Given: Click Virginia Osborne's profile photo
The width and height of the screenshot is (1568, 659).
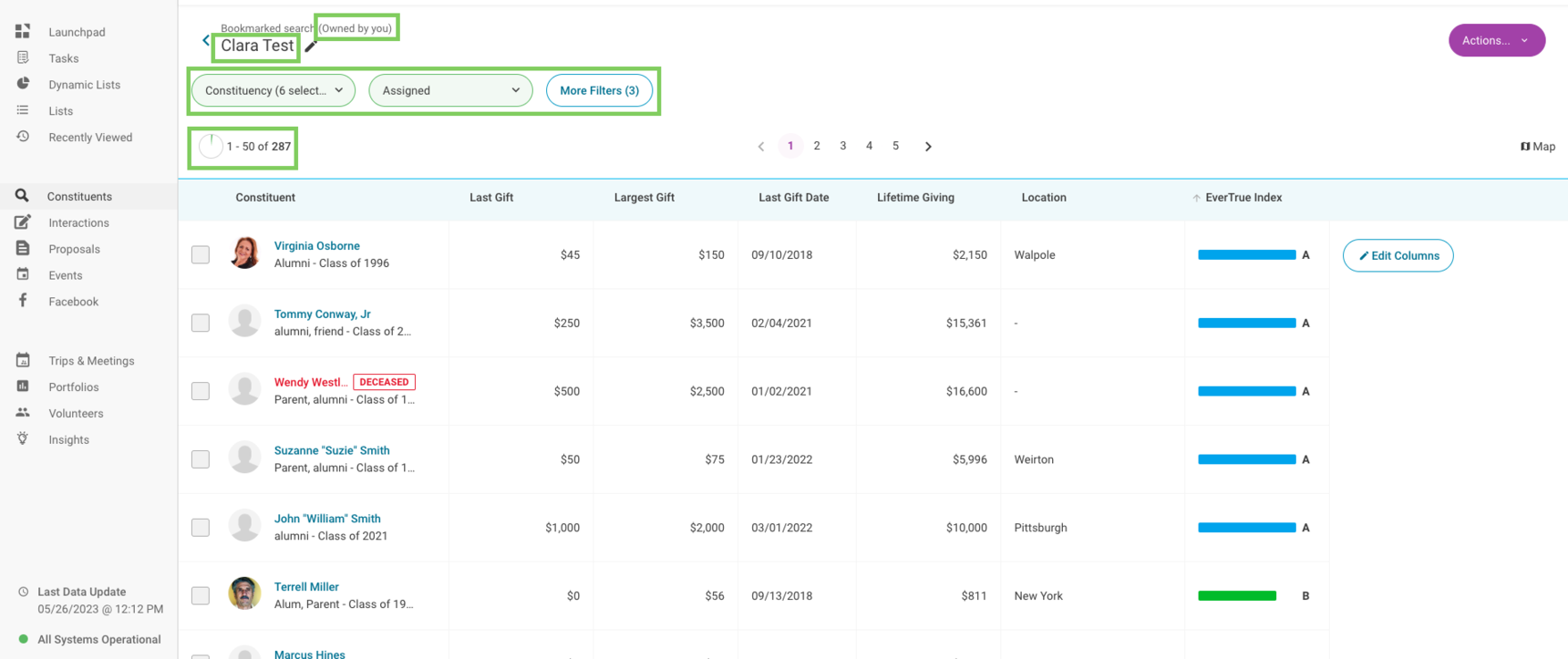Looking at the screenshot, I should point(244,252).
